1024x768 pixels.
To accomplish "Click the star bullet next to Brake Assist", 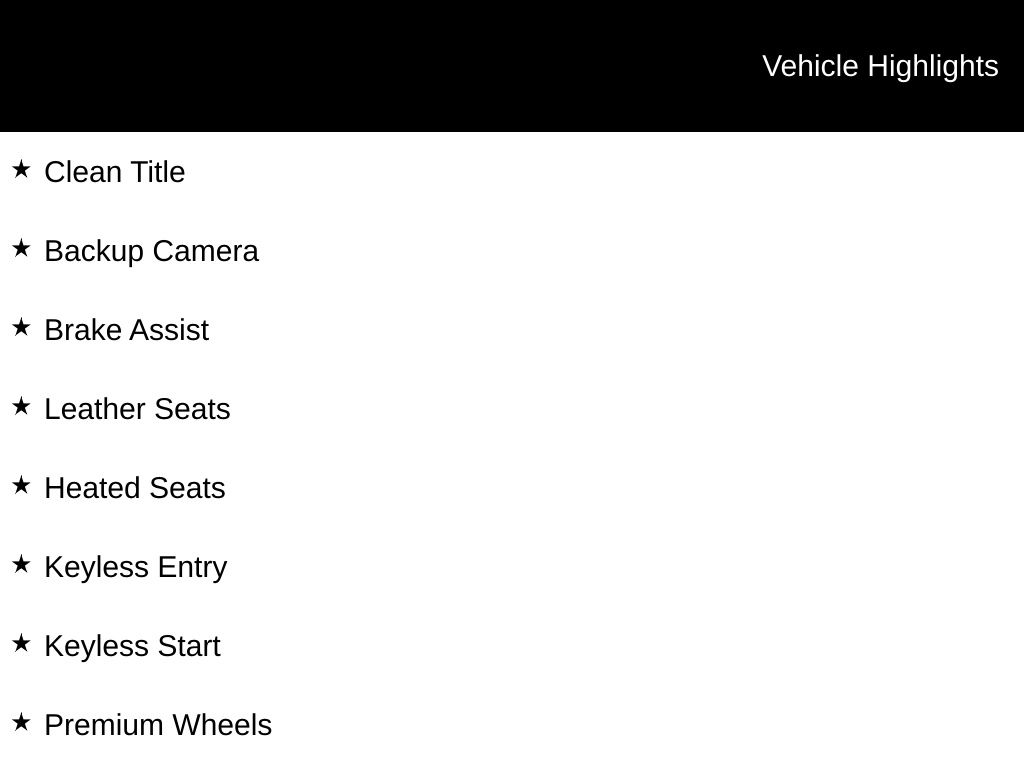I will coord(21,328).
